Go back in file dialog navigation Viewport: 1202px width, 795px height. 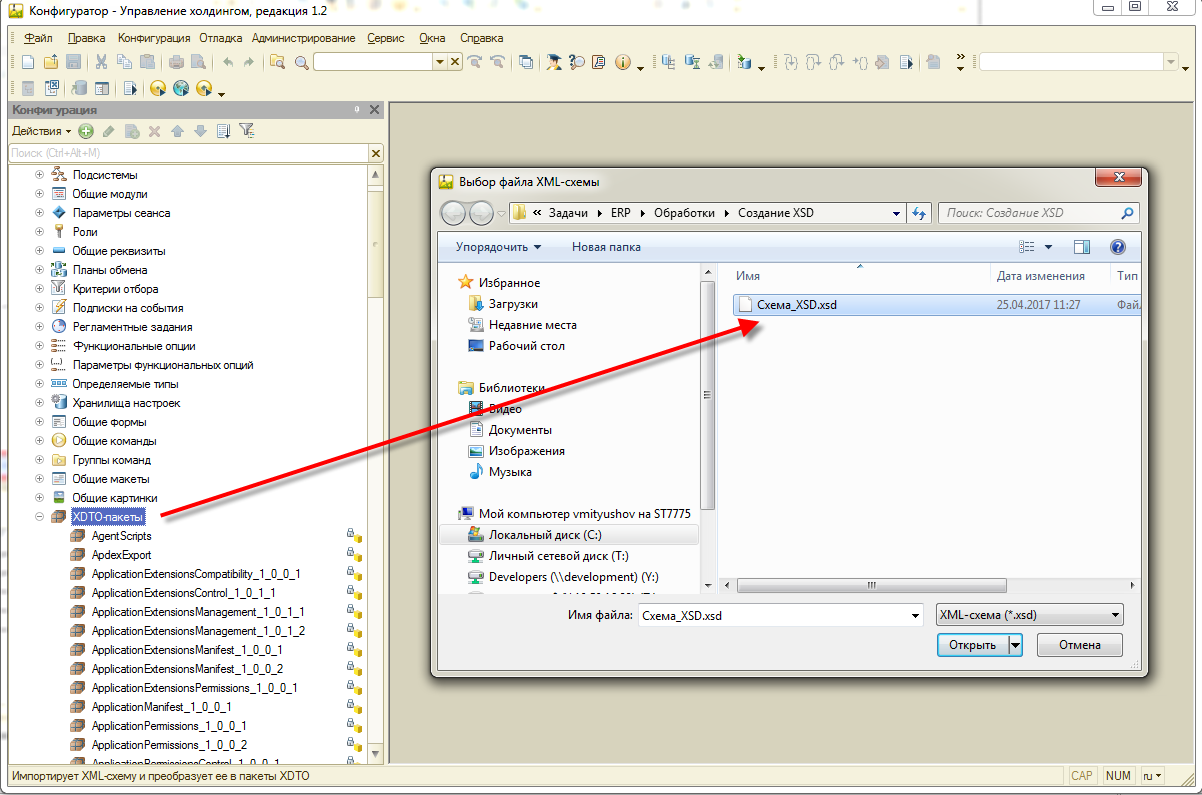[x=454, y=213]
